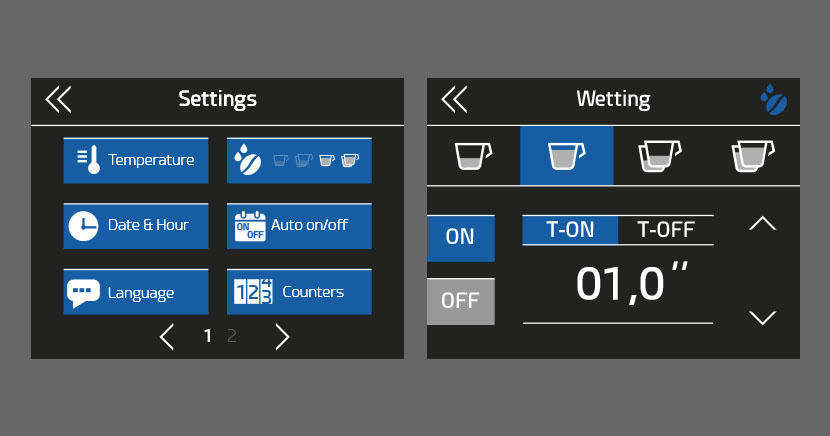830x436 pixels.
Task: Increase wetting time with up arrow
Action: [762, 224]
